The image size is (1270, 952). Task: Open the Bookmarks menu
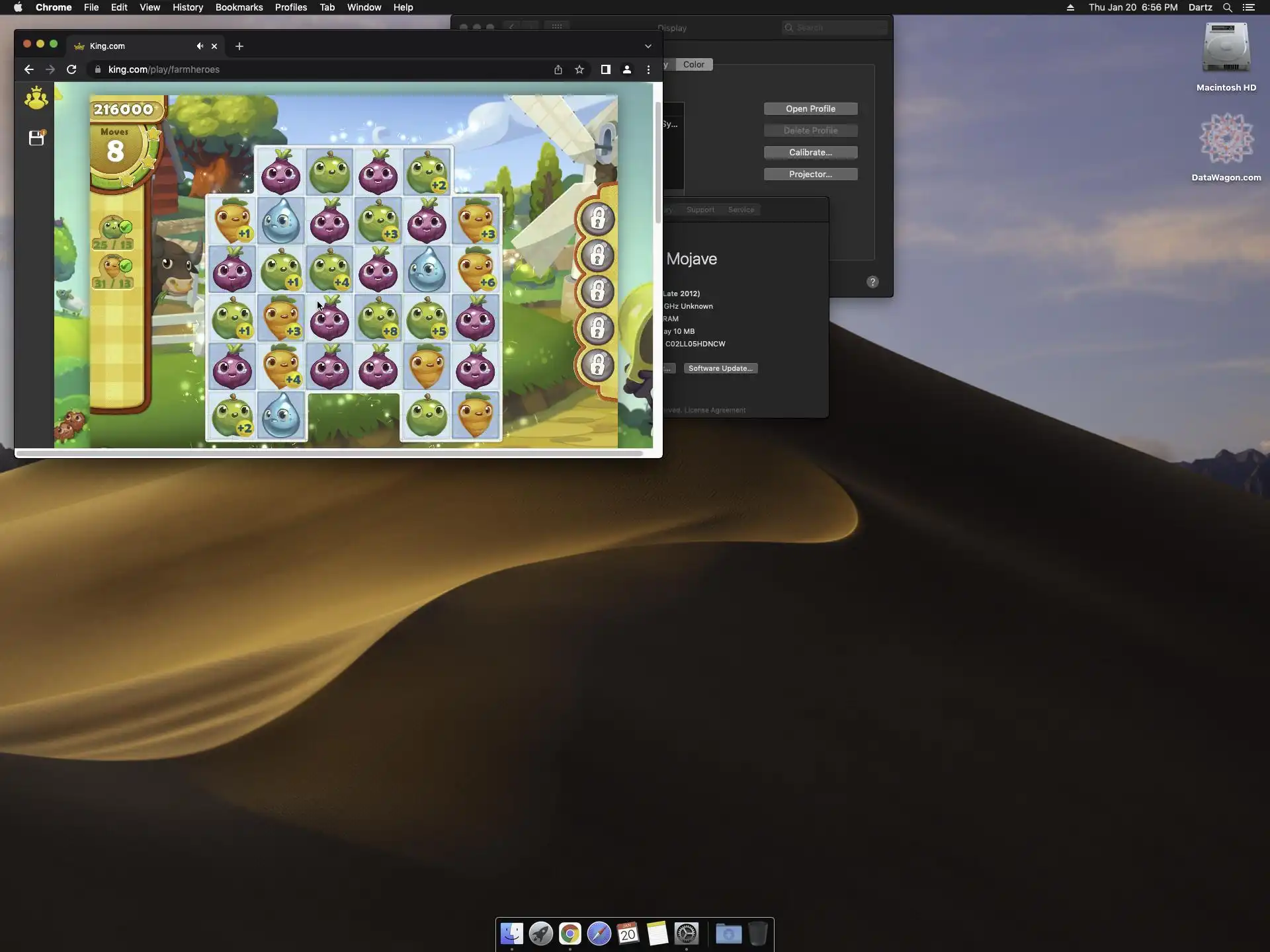pos(239,7)
